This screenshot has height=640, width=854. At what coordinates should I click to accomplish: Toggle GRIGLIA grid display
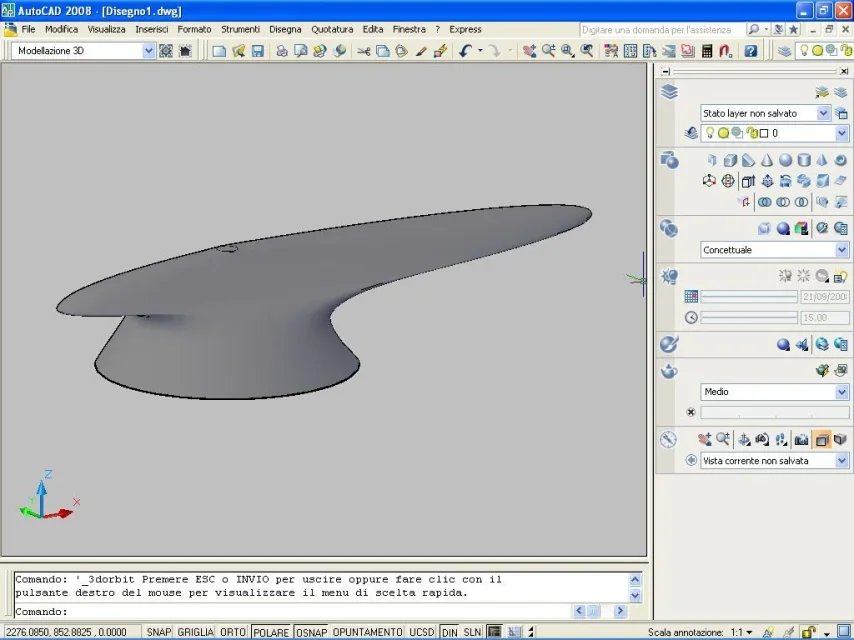(196, 632)
